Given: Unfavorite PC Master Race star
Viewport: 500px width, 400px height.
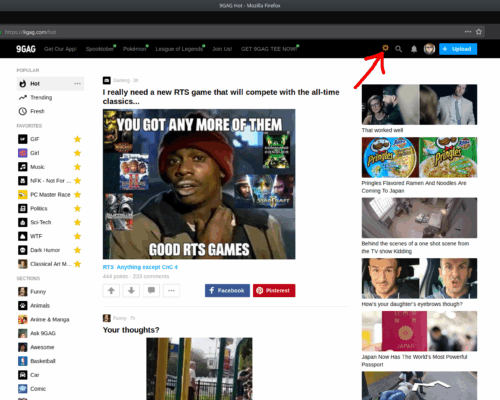Looking at the screenshot, I should tap(77, 195).
